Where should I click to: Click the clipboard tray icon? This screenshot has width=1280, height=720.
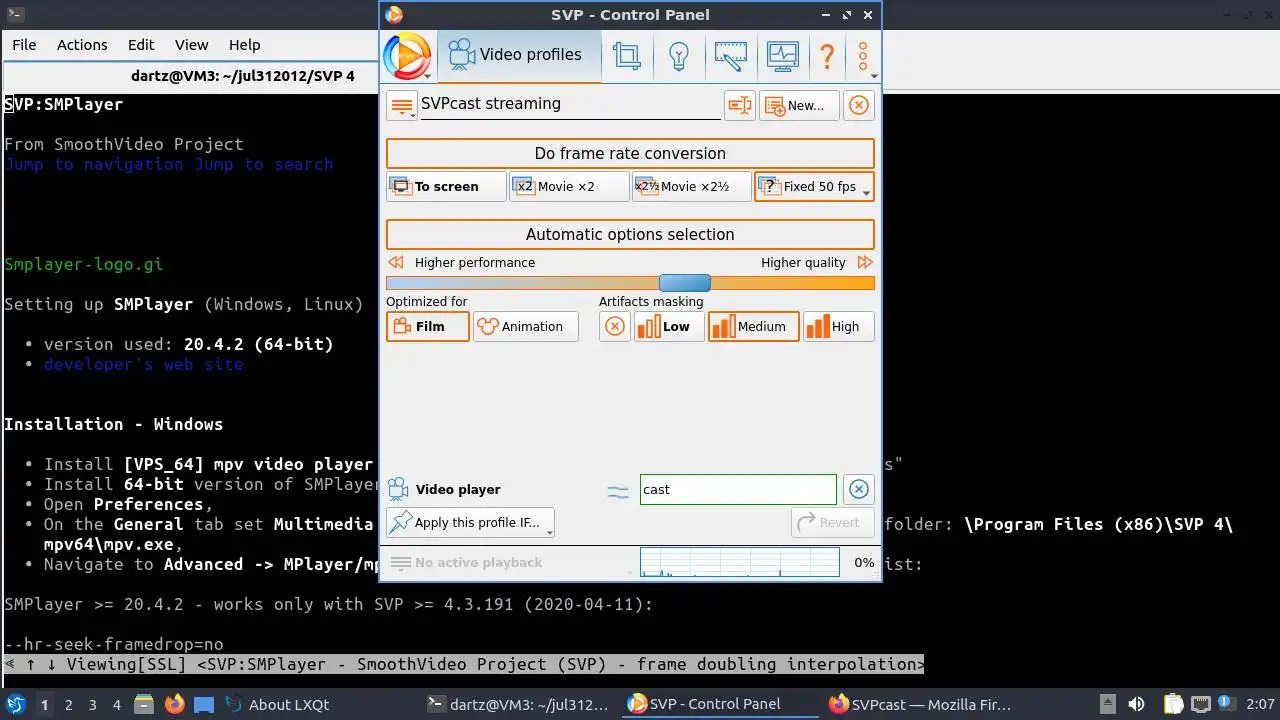click(1174, 704)
